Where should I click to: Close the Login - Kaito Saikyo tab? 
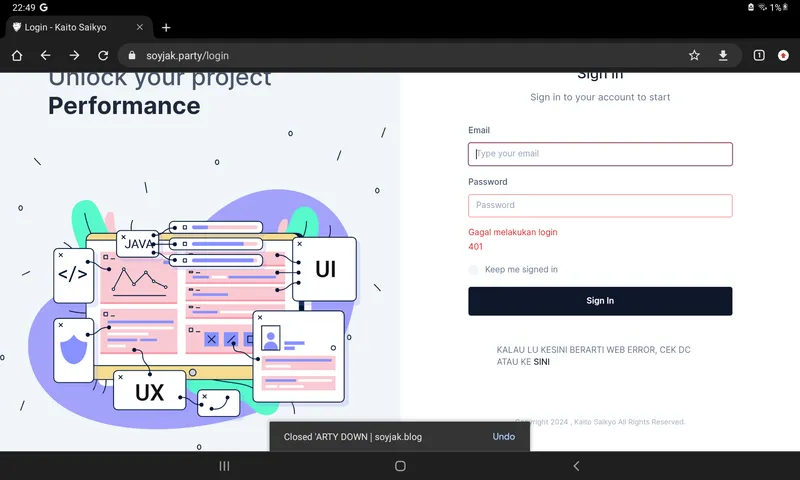pos(139,28)
